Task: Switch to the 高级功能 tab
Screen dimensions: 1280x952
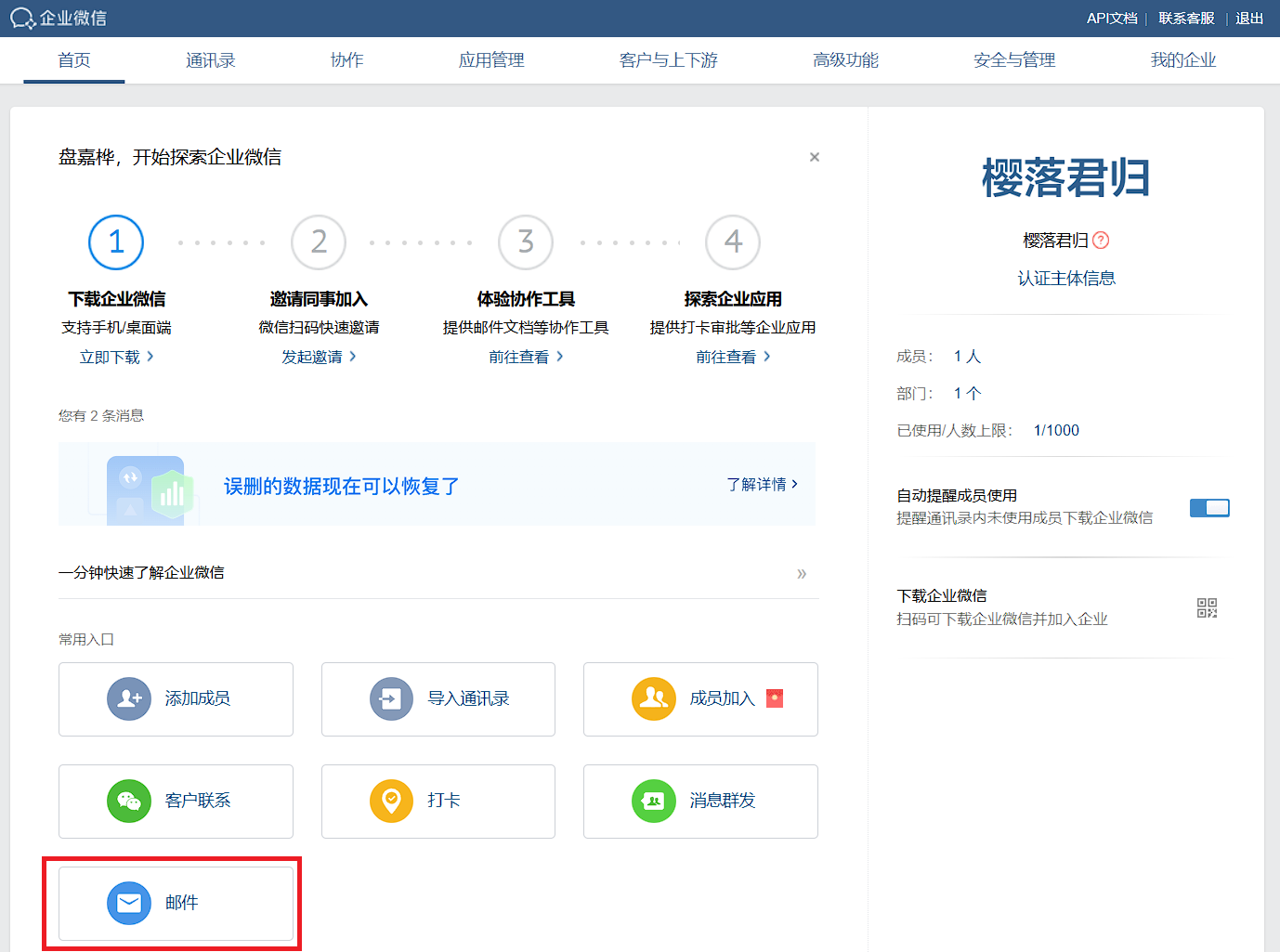Action: click(x=845, y=60)
